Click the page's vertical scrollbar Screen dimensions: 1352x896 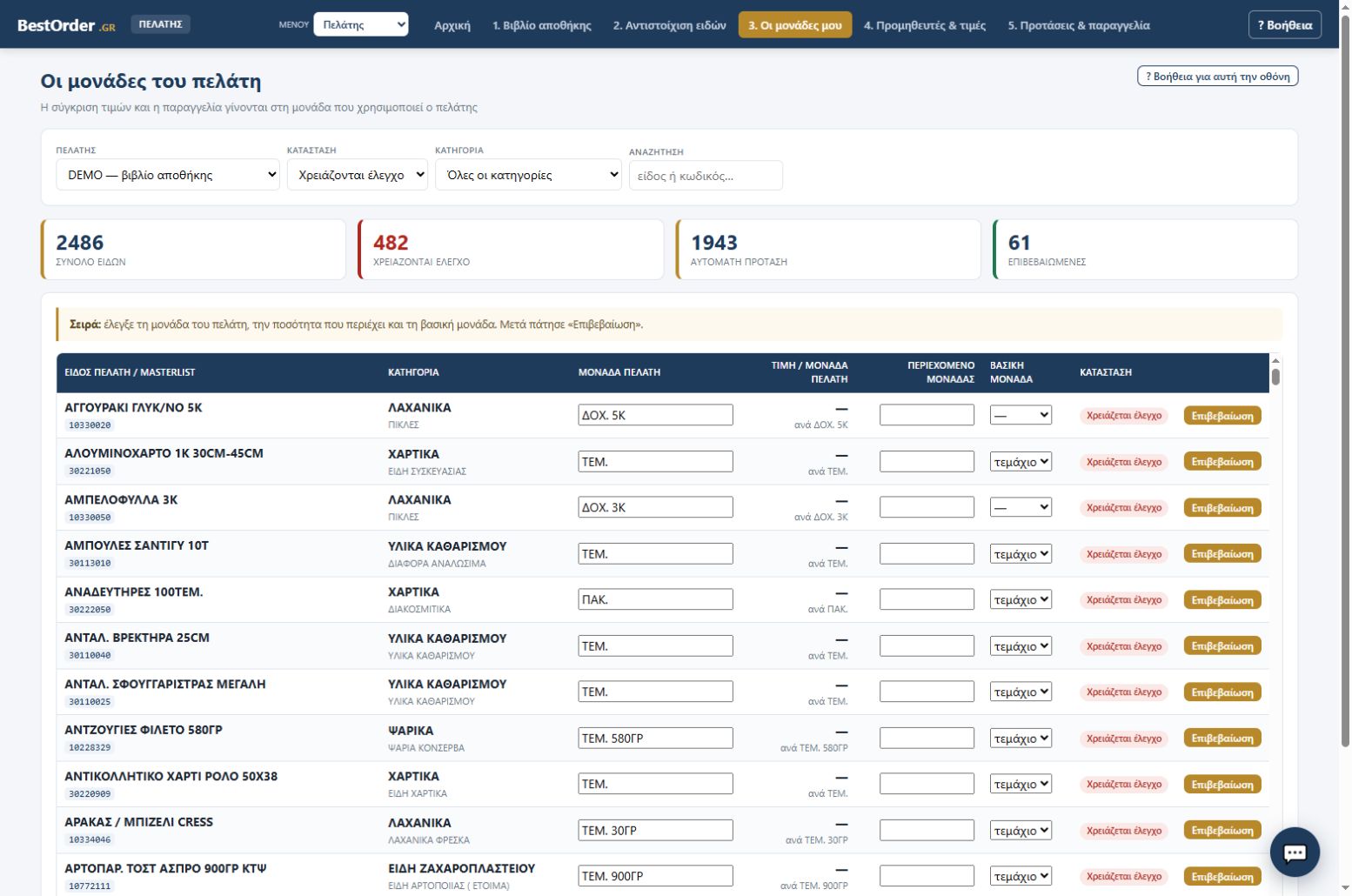tap(1345, 383)
